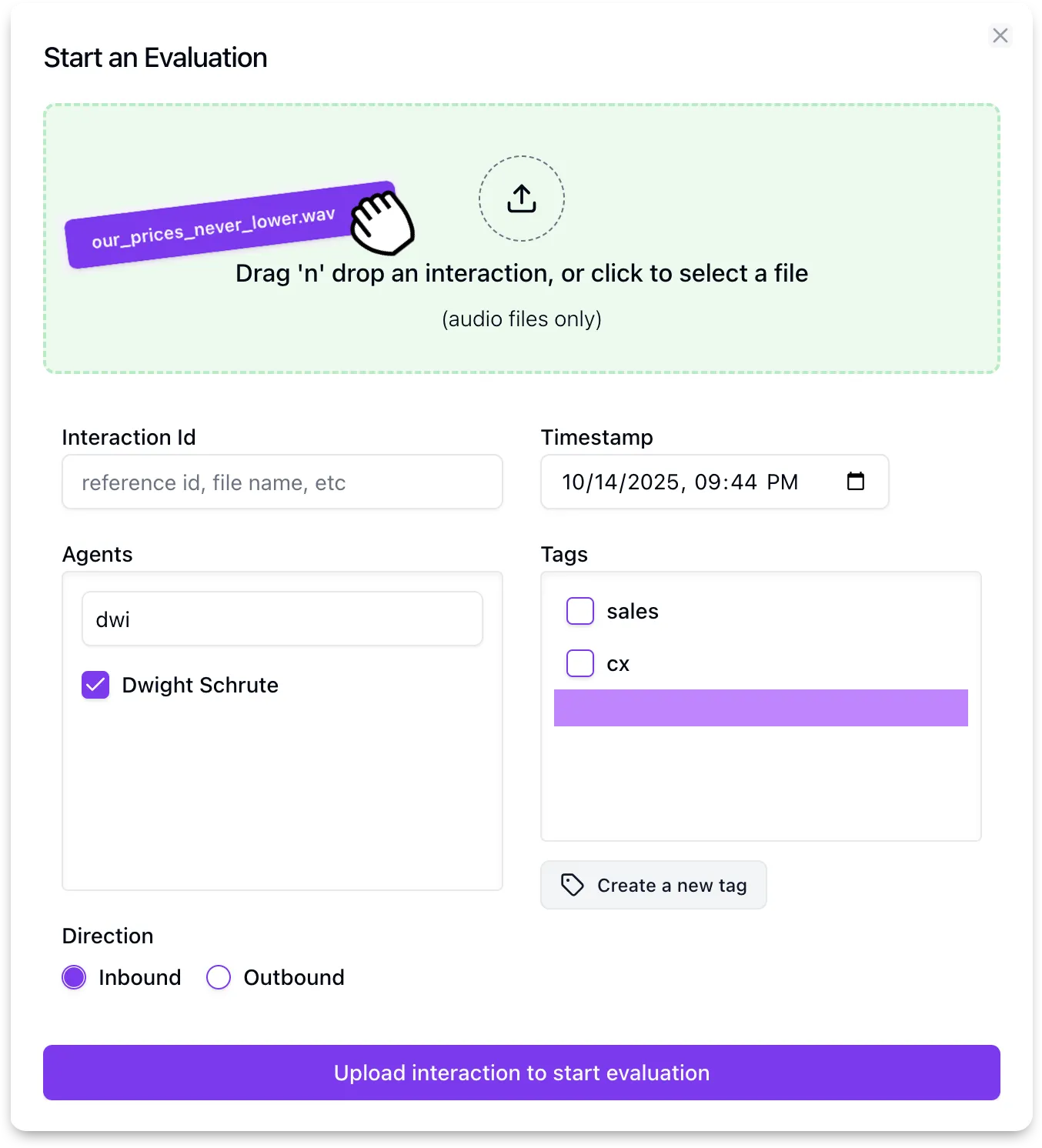1042x1148 pixels.
Task: Click Upload interaction to start evaluation
Action: pos(522,1073)
